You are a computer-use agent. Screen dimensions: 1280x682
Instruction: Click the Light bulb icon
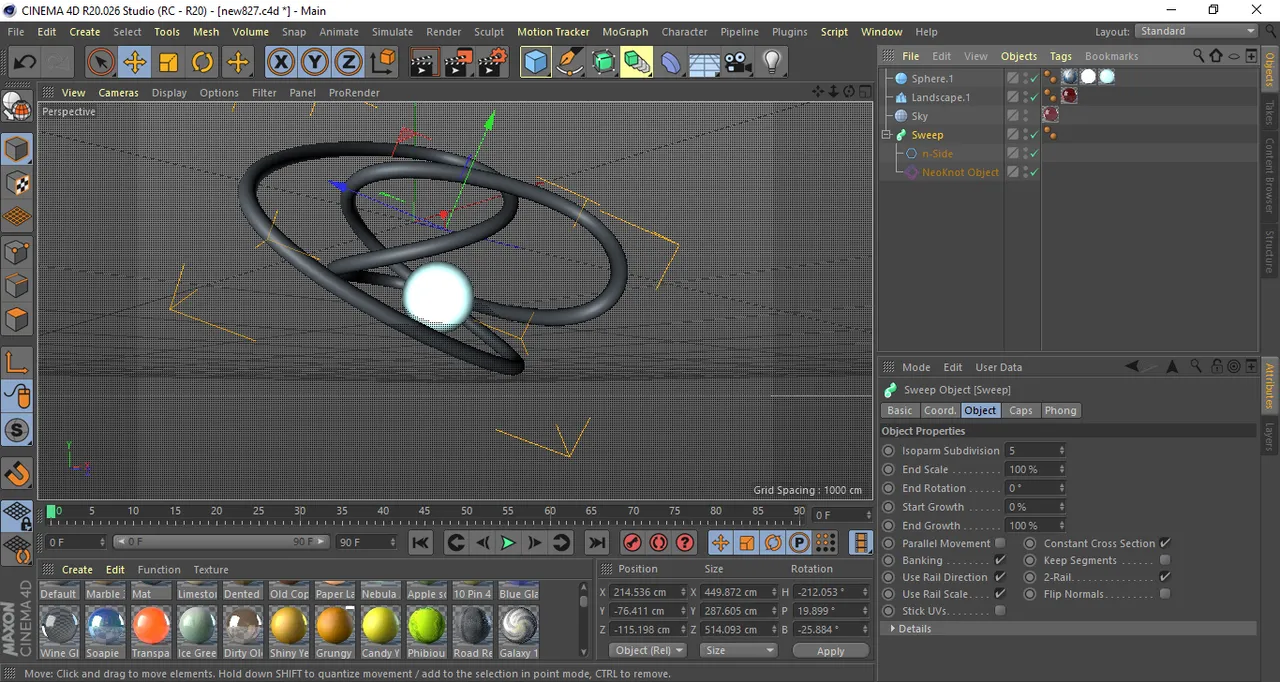[x=771, y=63]
